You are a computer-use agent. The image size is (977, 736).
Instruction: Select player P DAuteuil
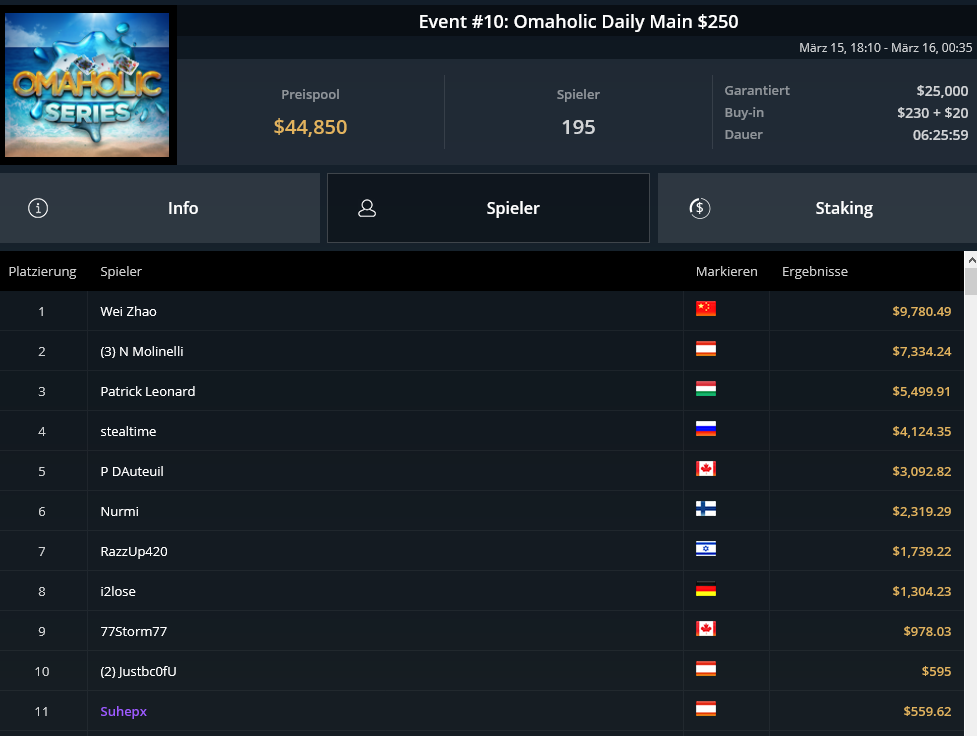pos(132,471)
